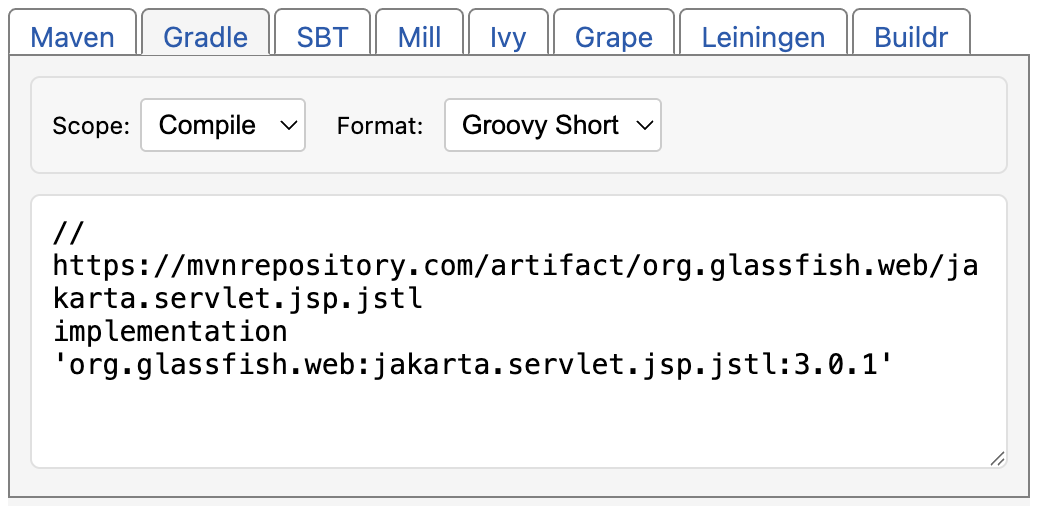Click inside the dependency snippet text area
1038x506 pixels.
click(x=519, y=331)
